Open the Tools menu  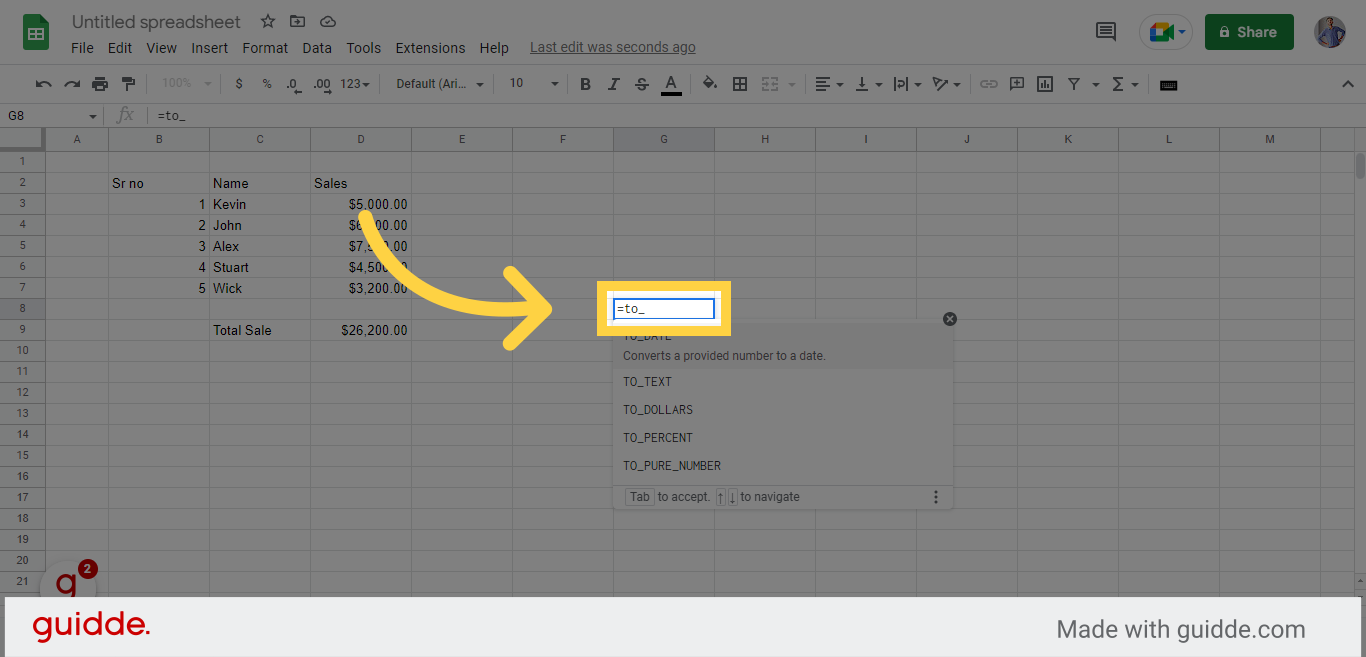click(364, 48)
